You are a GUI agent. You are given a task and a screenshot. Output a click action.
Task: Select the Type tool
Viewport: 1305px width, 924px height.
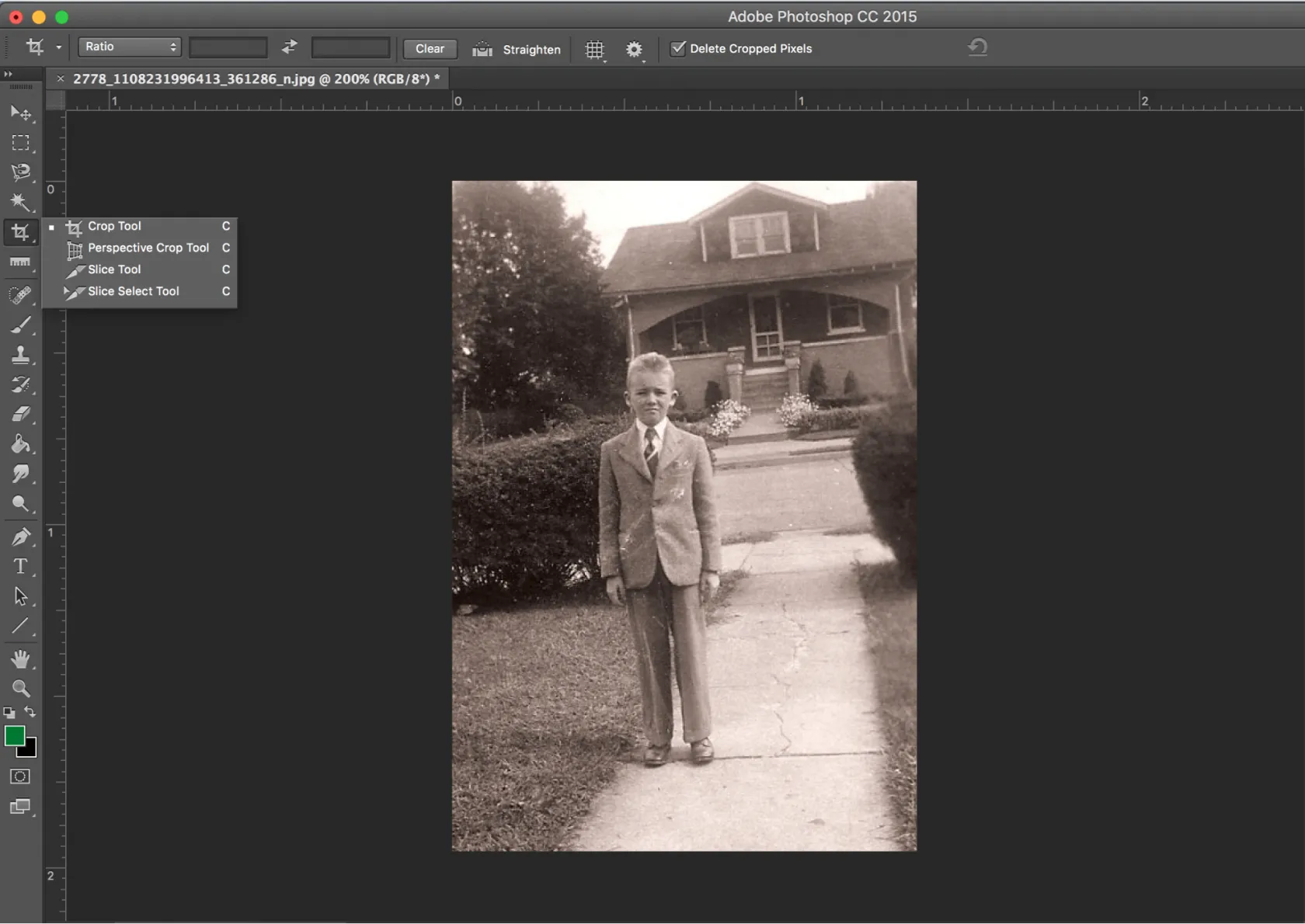click(x=20, y=567)
